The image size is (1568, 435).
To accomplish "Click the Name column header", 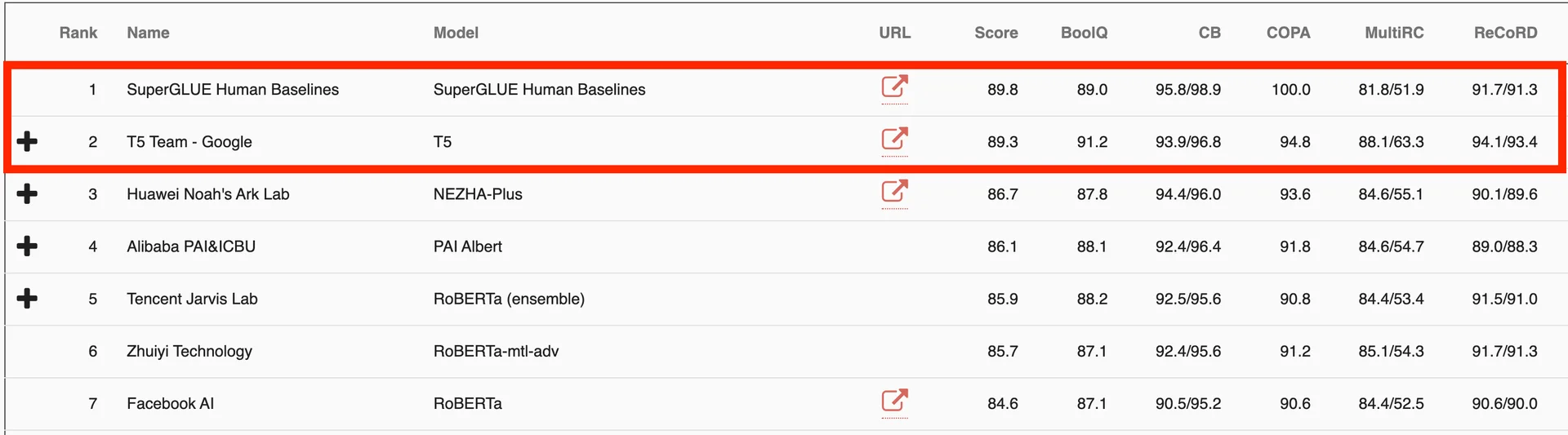I will (148, 33).
